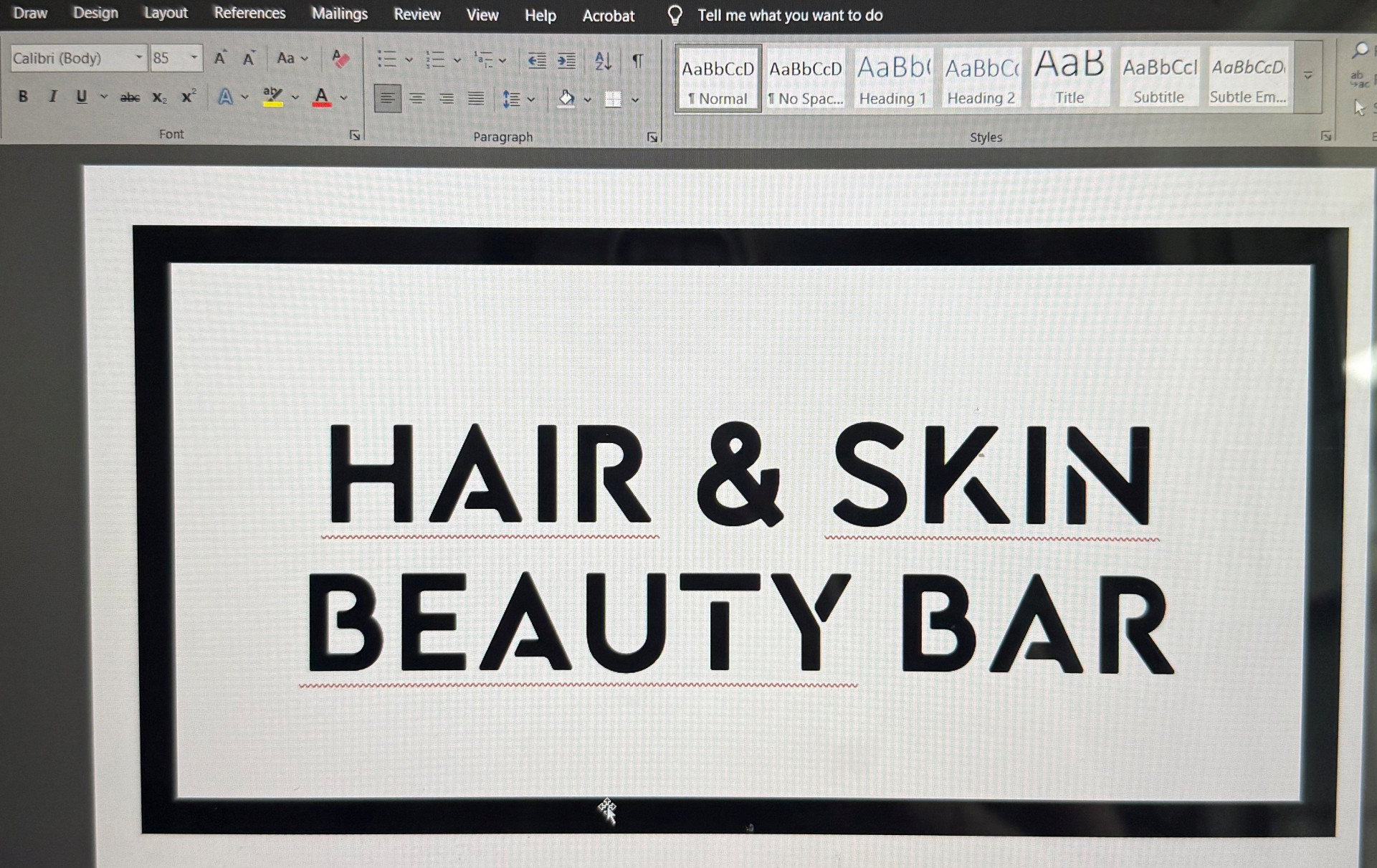Screen dimensions: 1377x868
Task: Expand Underline style dropdown arrow
Action: coord(104,97)
